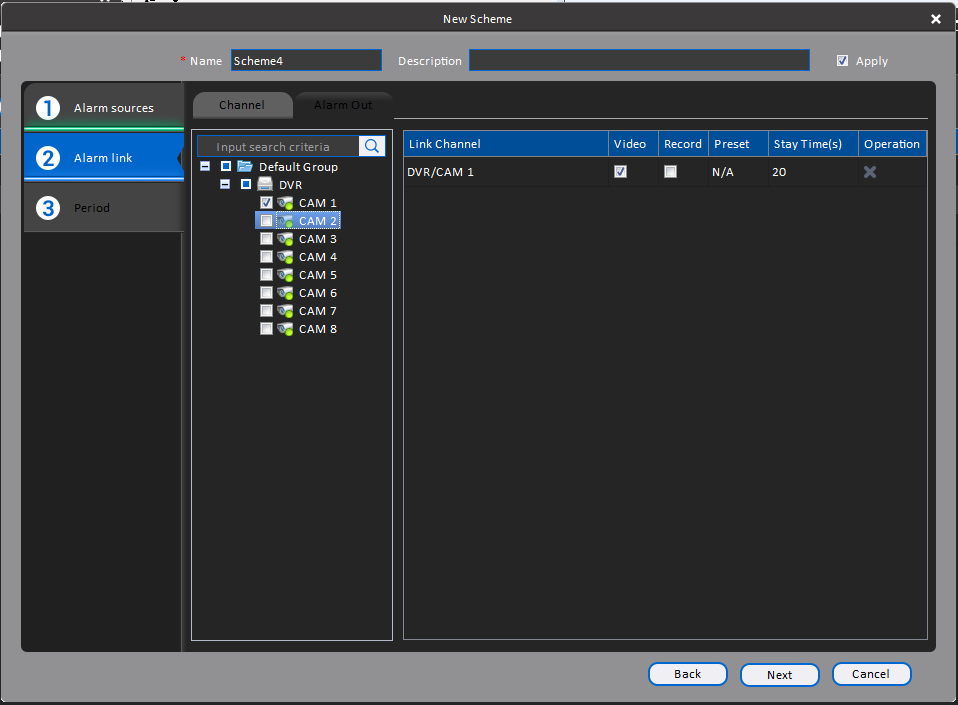Collapse the DVR tree node
958x705 pixels.
tap(225, 184)
